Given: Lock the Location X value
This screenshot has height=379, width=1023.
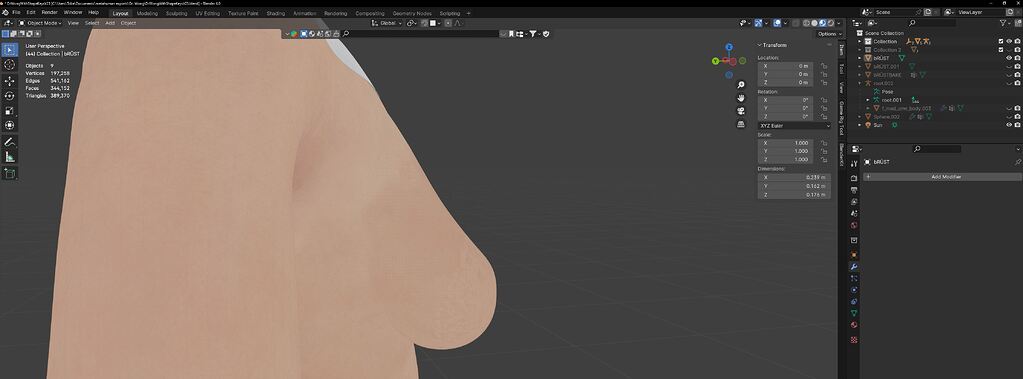Looking at the screenshot, I should (824, 66).
